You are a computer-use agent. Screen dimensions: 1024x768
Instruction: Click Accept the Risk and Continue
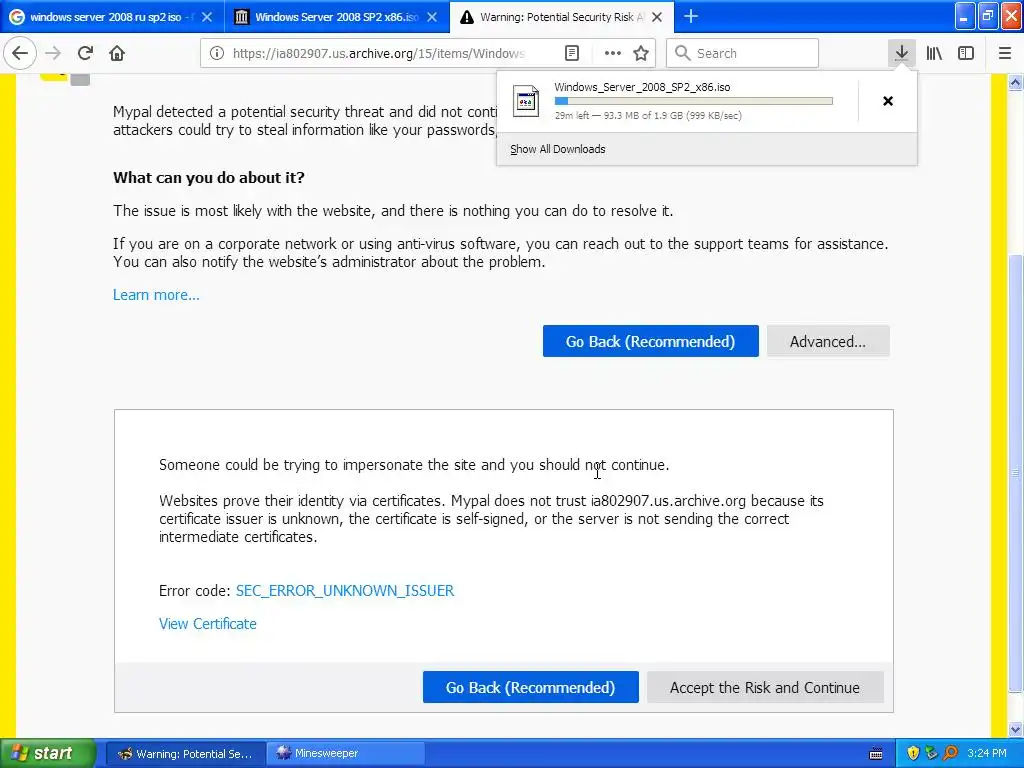coord(765,687)
